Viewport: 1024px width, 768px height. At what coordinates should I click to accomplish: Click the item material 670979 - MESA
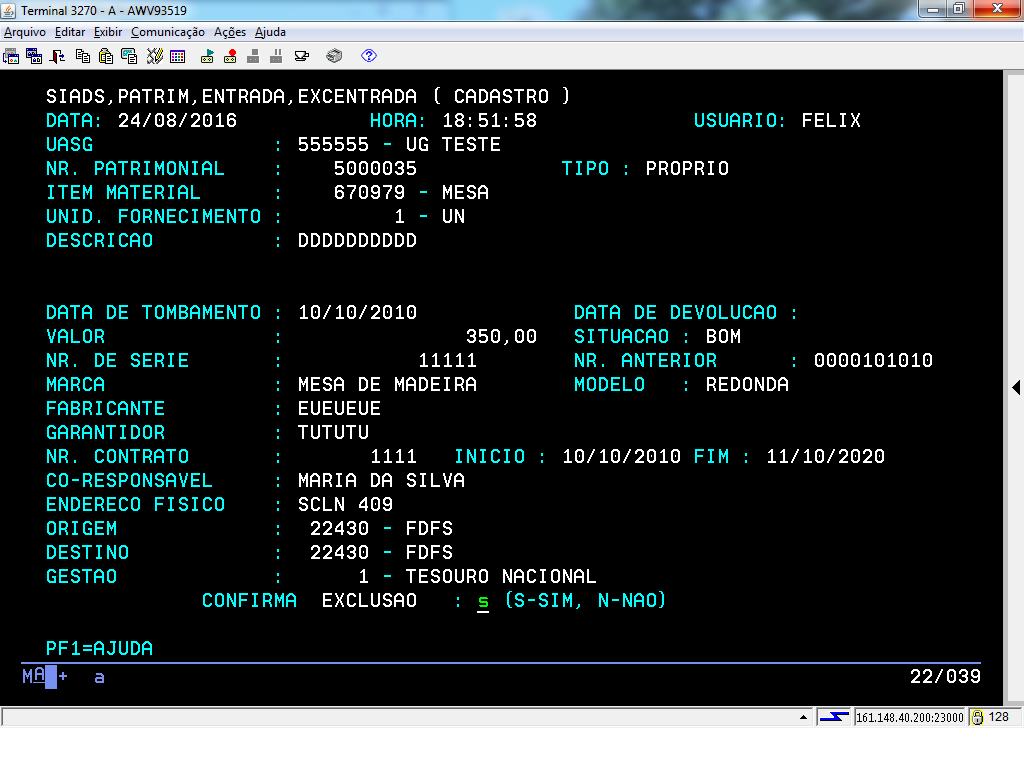(411, 193)
